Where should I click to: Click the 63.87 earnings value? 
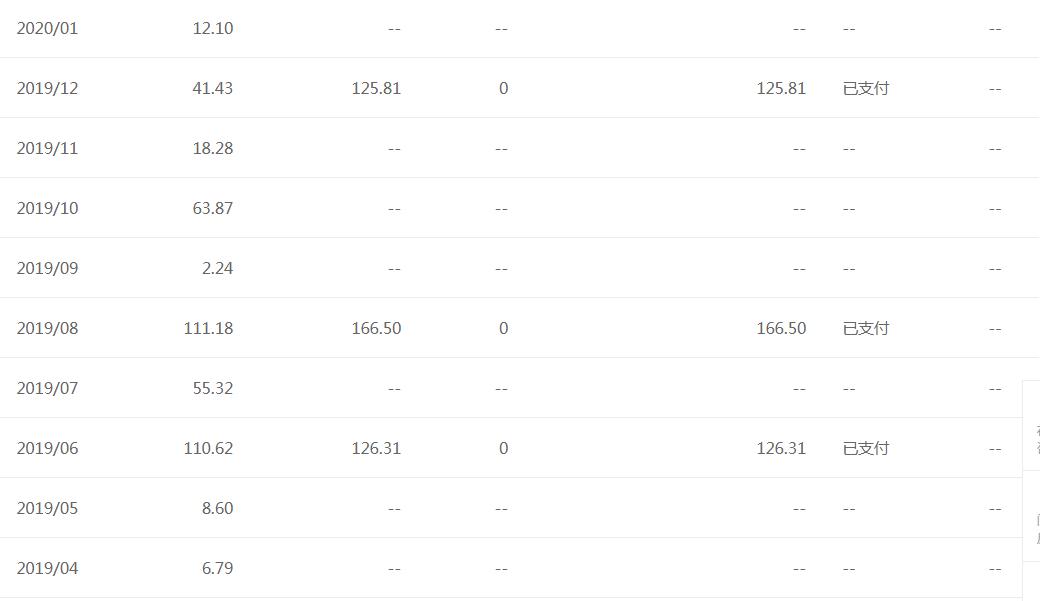pyautogui.click(x=212, y=208)
